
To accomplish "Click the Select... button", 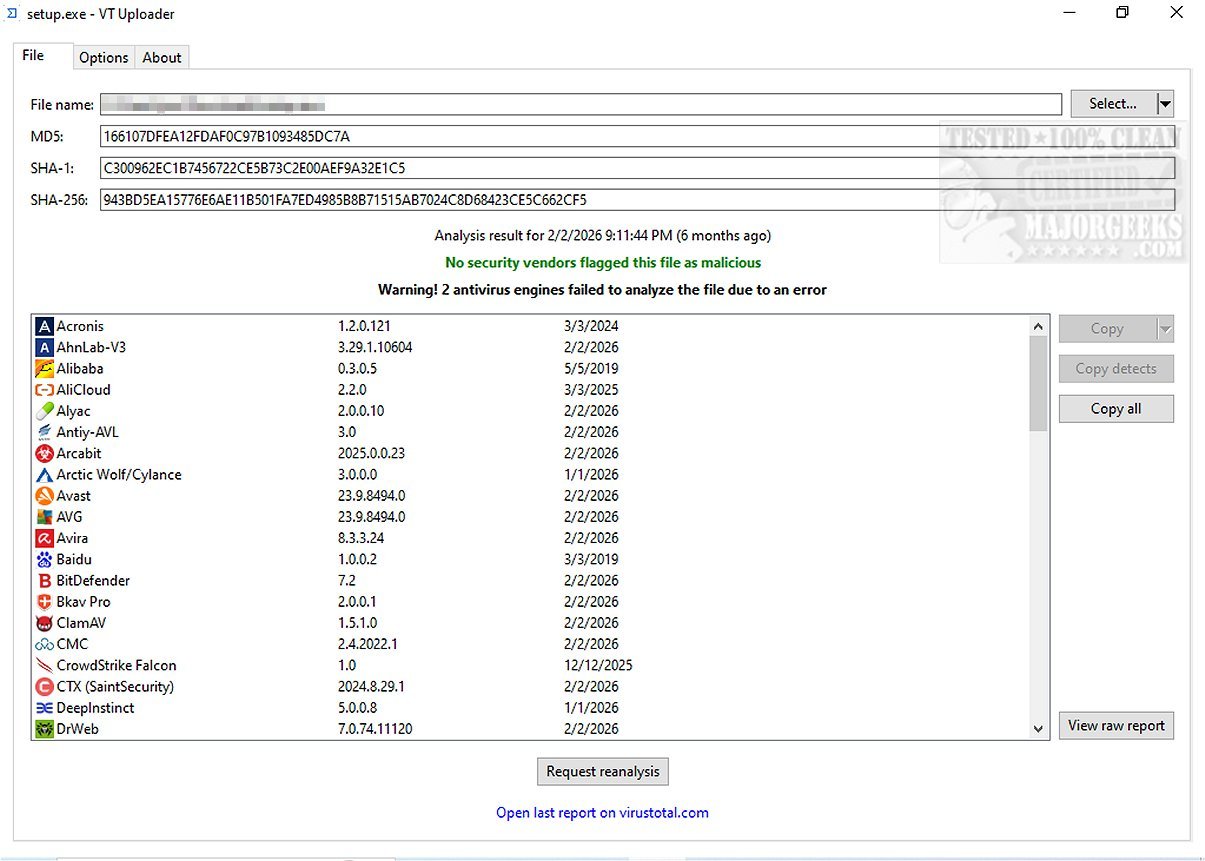I will (1113, 104).
